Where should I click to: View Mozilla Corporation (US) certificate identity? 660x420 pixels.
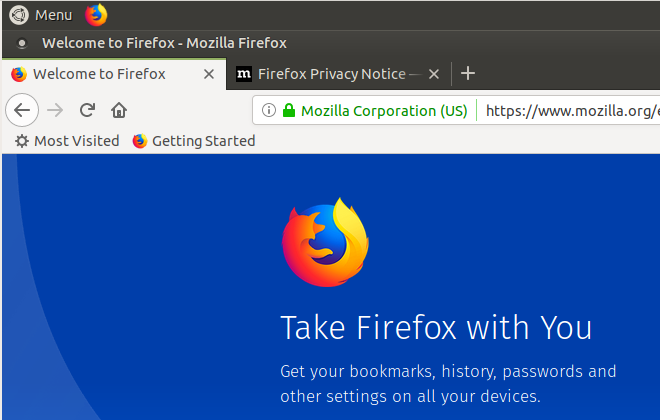pyautogui.click(x=384, y=111)
